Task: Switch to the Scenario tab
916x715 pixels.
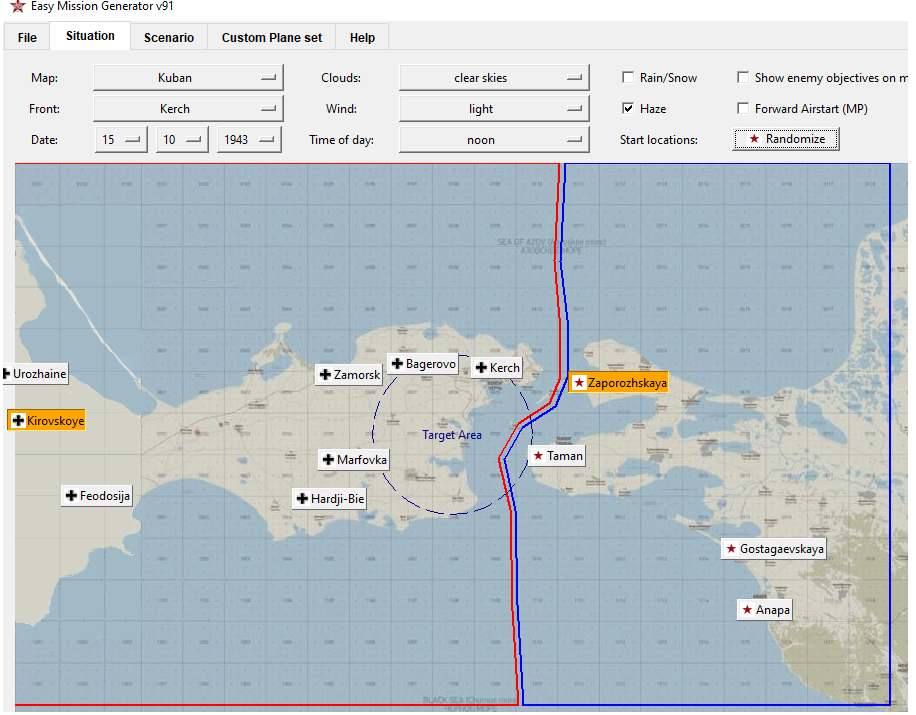Action: click(168, 38)
